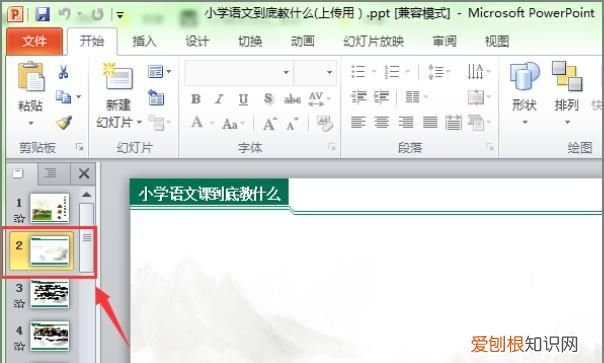
Task: Toggle Justify text alignment
Action: point(430,123)
